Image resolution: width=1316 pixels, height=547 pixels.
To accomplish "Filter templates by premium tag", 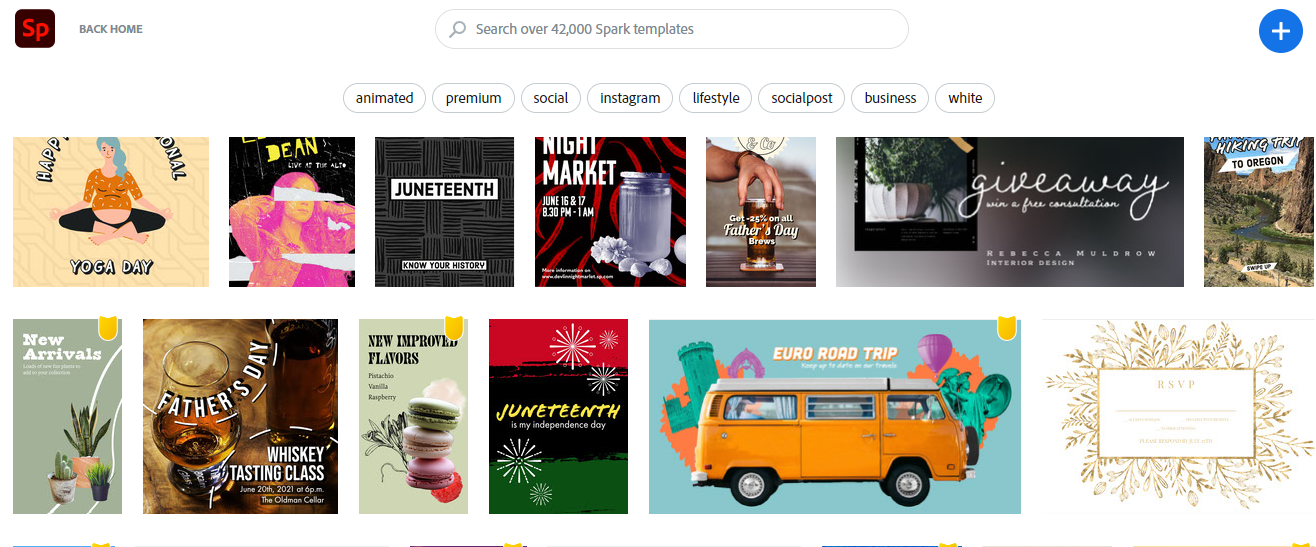I will (474, 98).
